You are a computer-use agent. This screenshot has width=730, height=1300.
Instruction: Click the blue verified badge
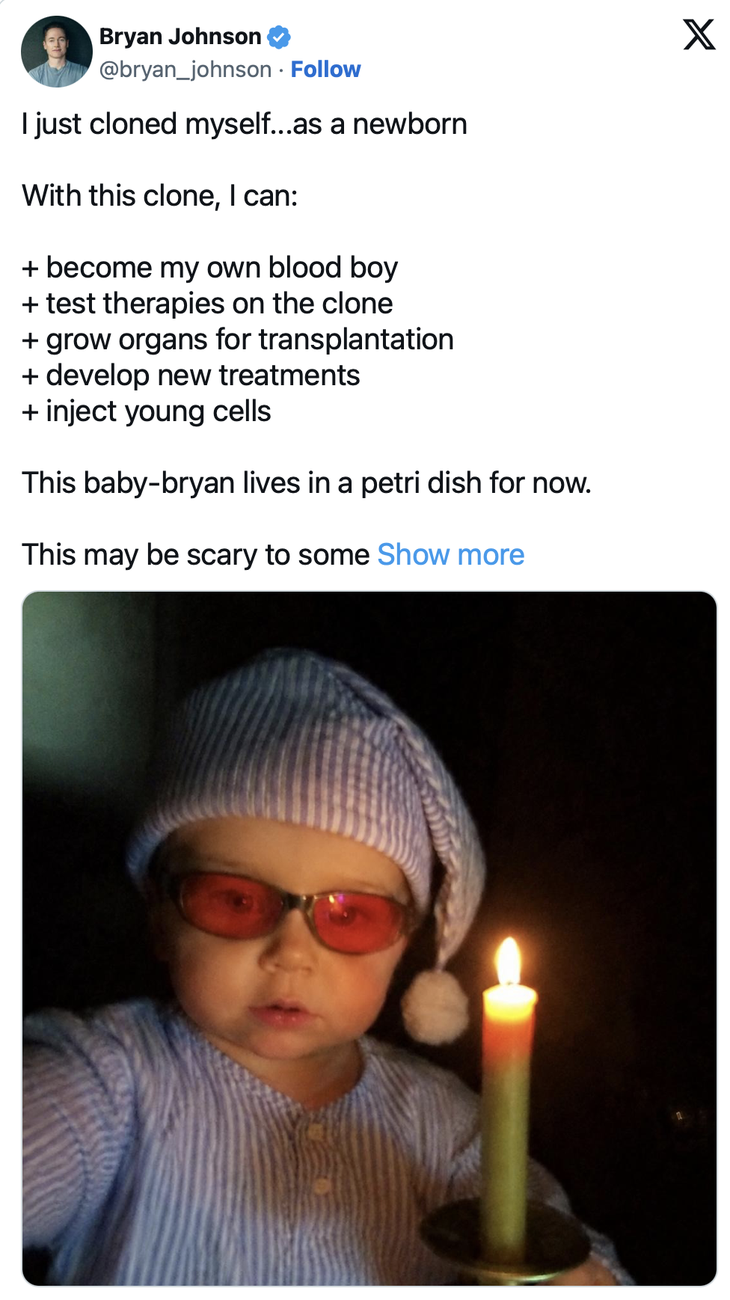[280, 38]
